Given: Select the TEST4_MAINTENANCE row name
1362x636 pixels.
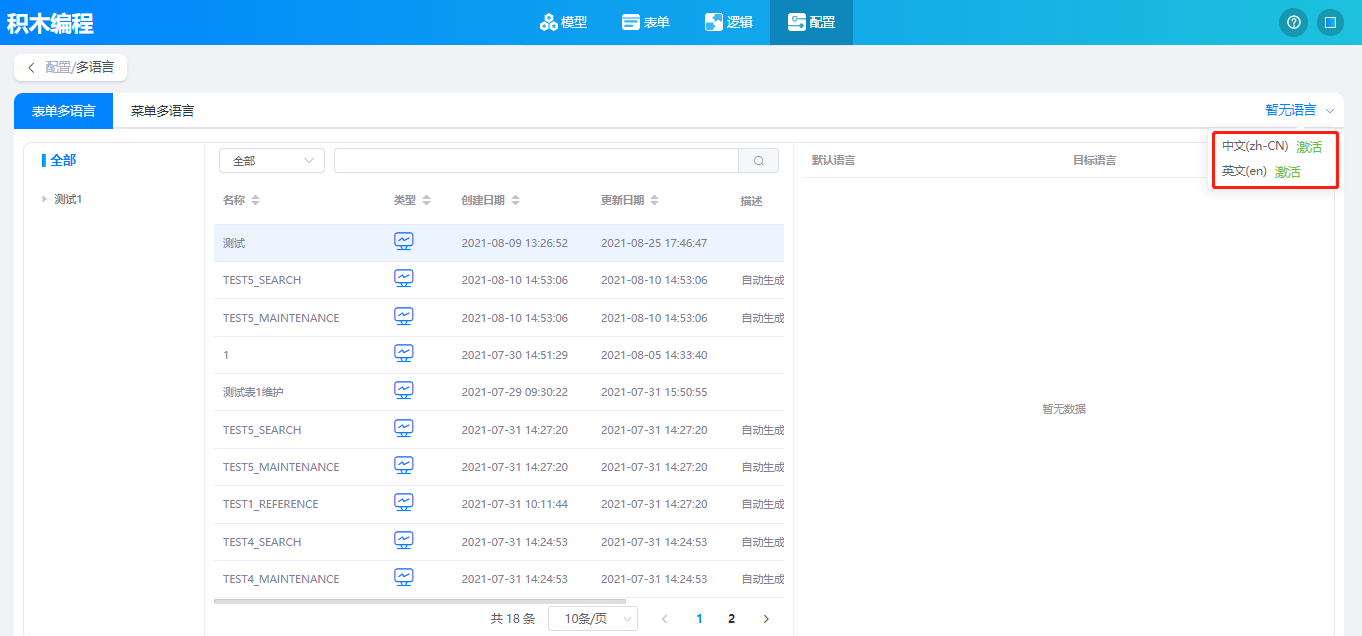Looking at the screenshot, I should (281, 579).
